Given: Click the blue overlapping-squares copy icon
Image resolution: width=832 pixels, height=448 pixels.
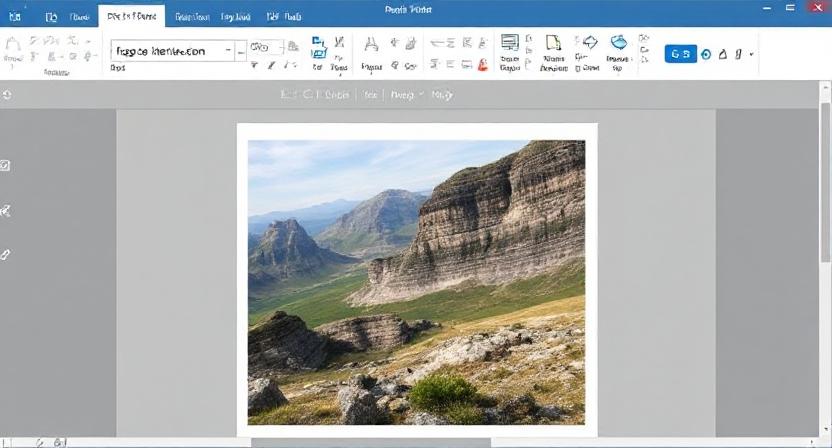Looking at the screenshot, I should pyautogui.click(x=318, y=47).
